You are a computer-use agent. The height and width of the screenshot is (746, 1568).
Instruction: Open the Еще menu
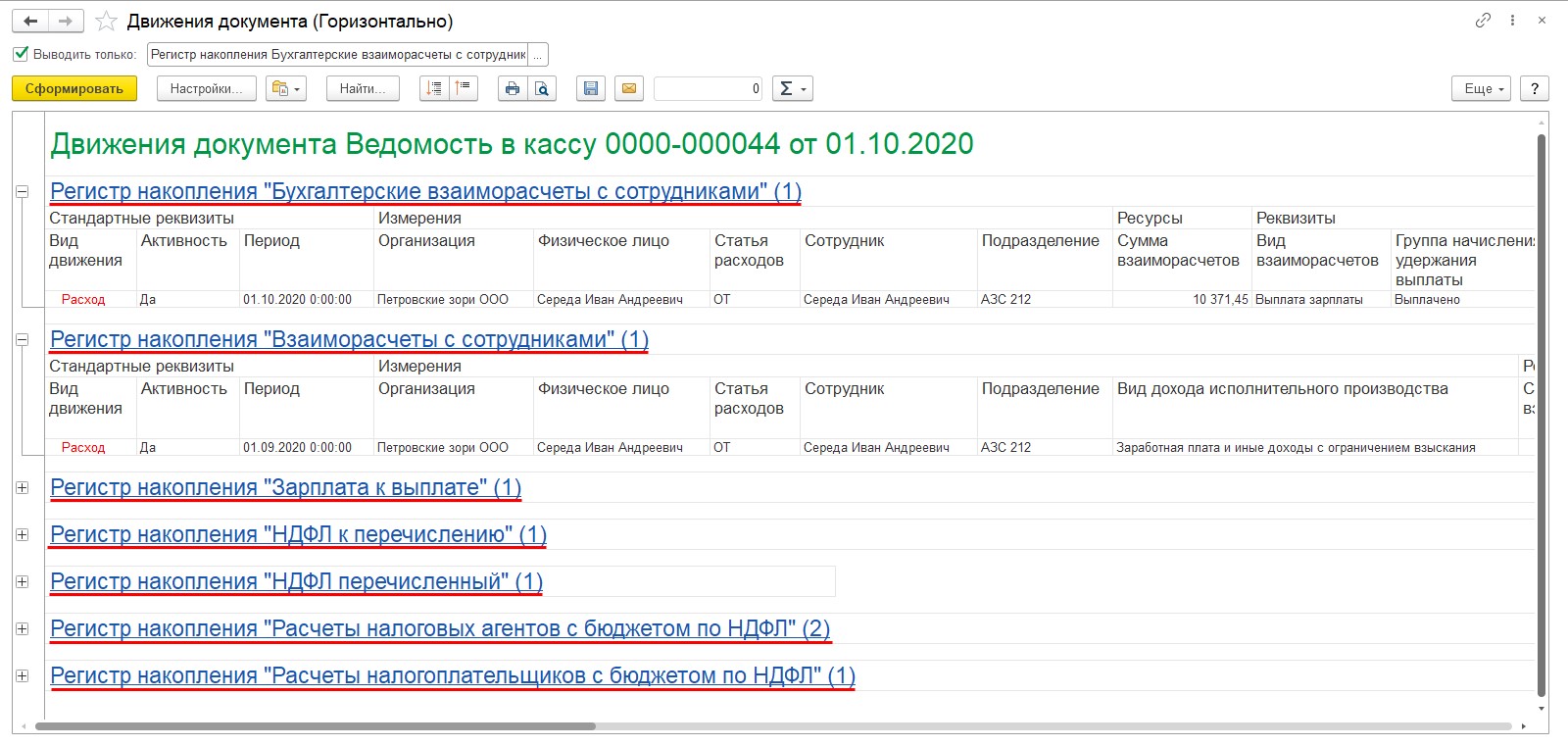click(x=1481, y=88)
